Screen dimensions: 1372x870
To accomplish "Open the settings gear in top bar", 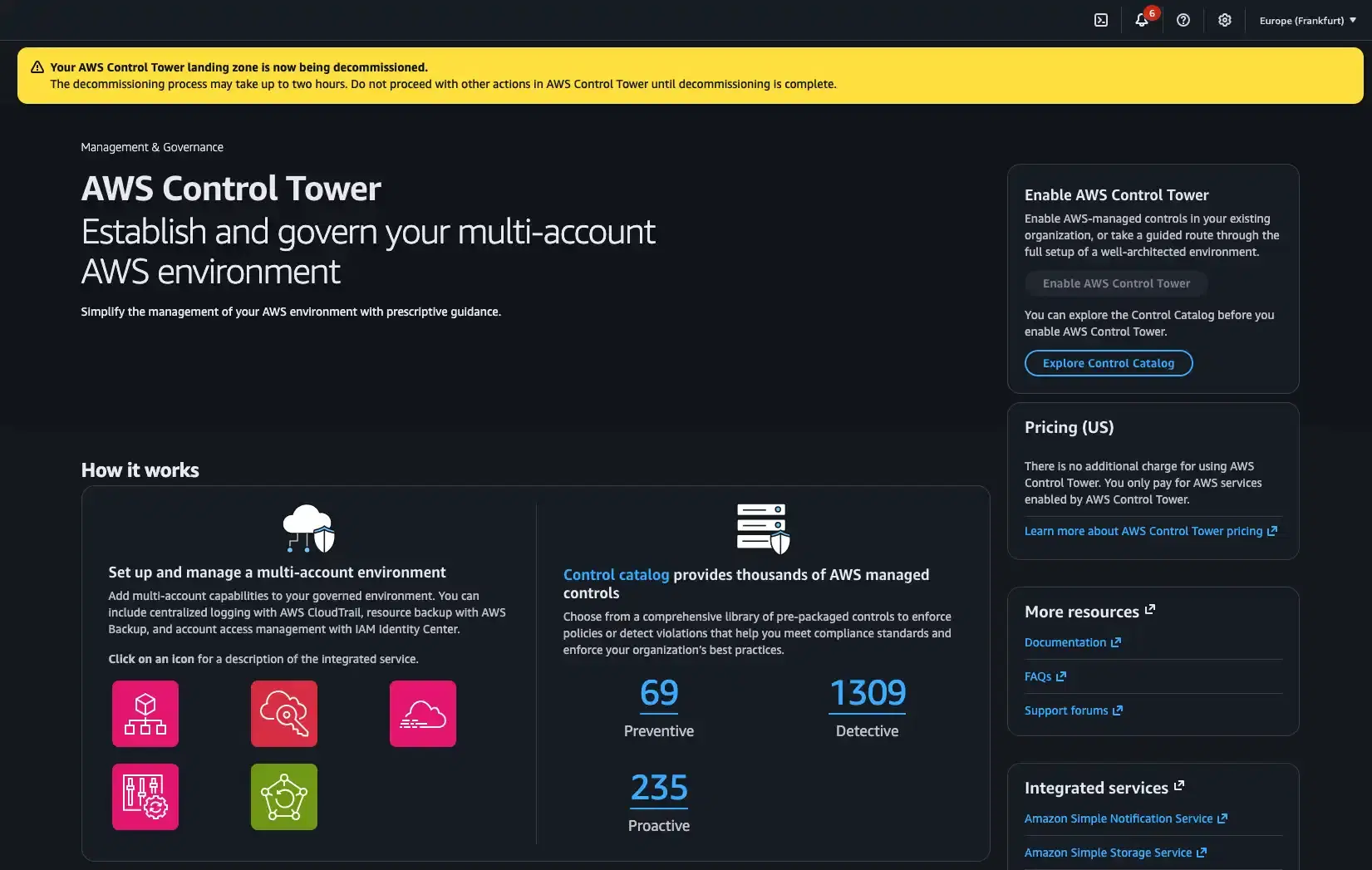I will (1225, 20).
